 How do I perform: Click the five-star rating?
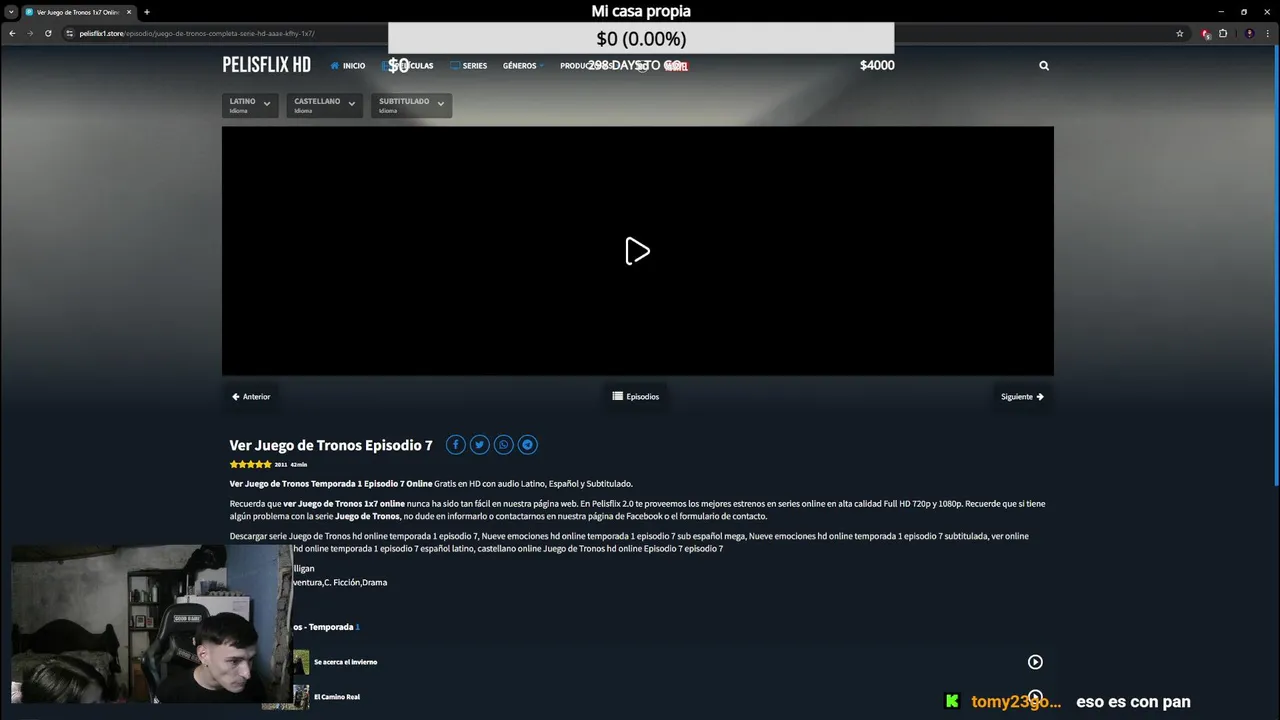click(x=250, y=465)
